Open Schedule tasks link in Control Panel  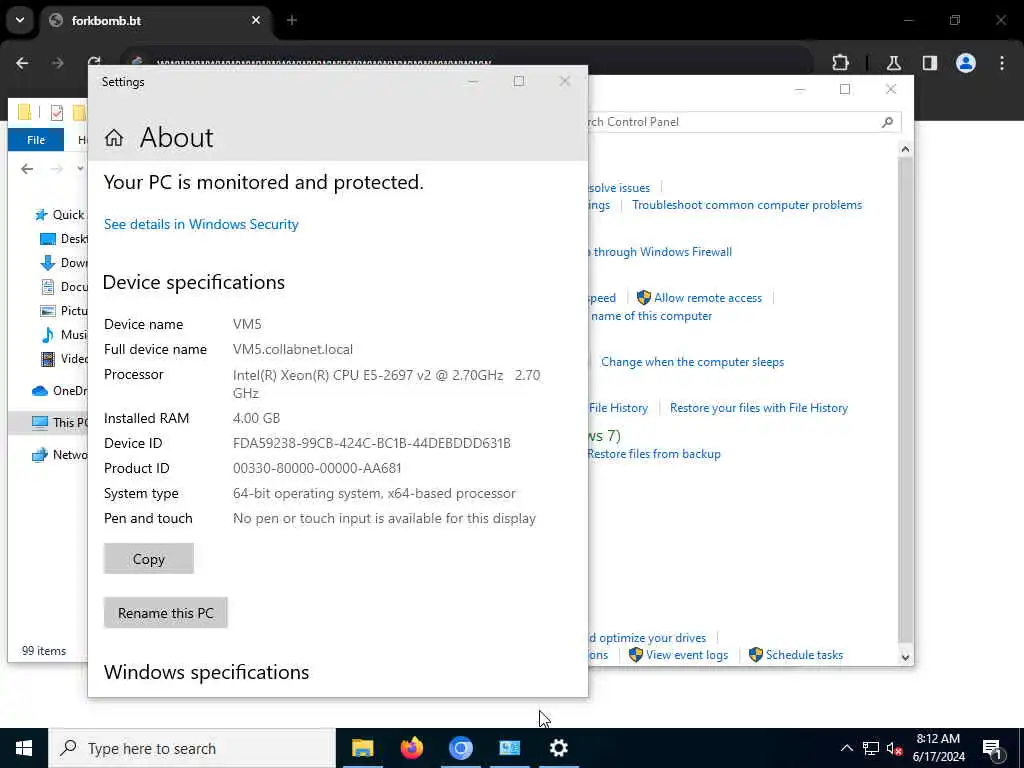[804, 655]
